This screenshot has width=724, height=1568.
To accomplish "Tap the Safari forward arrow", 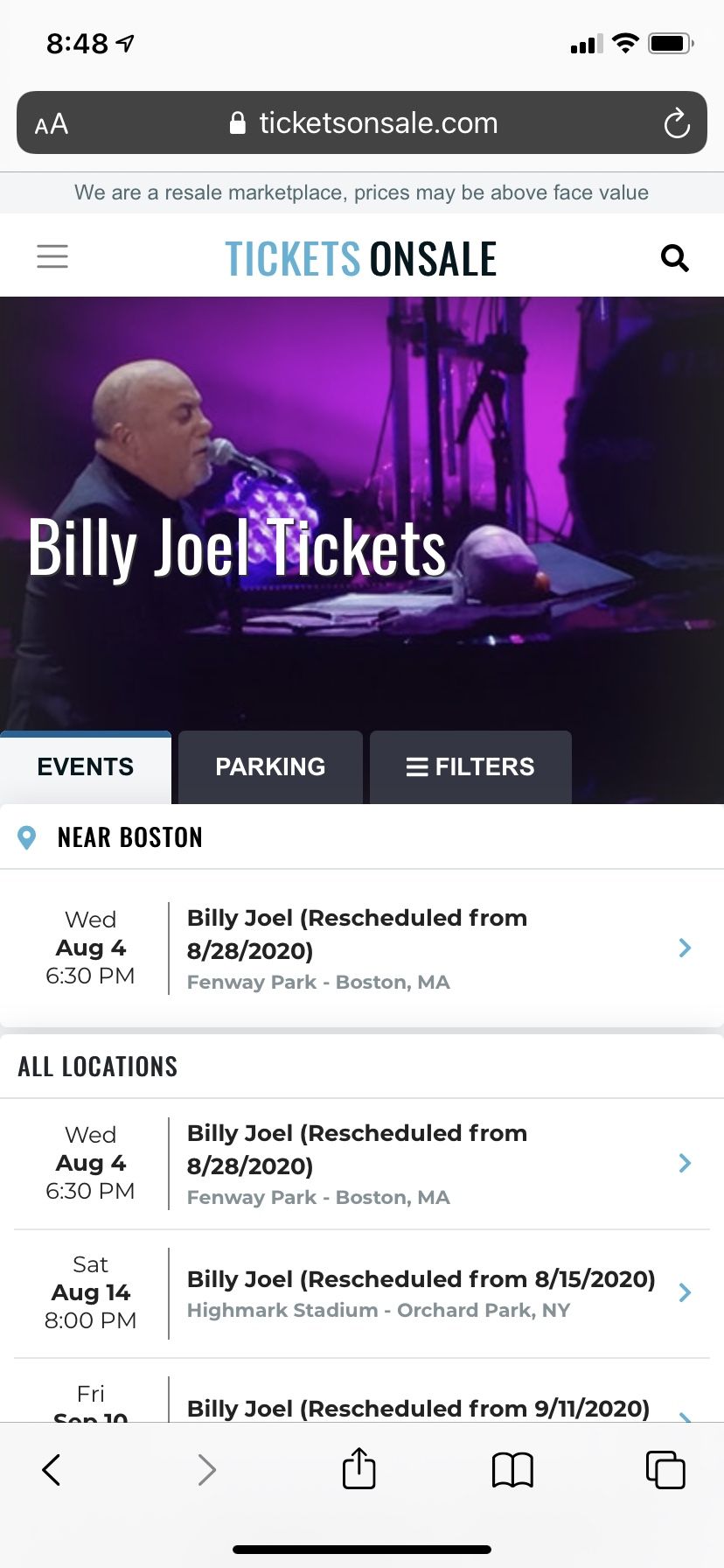I will (206, 1470).
